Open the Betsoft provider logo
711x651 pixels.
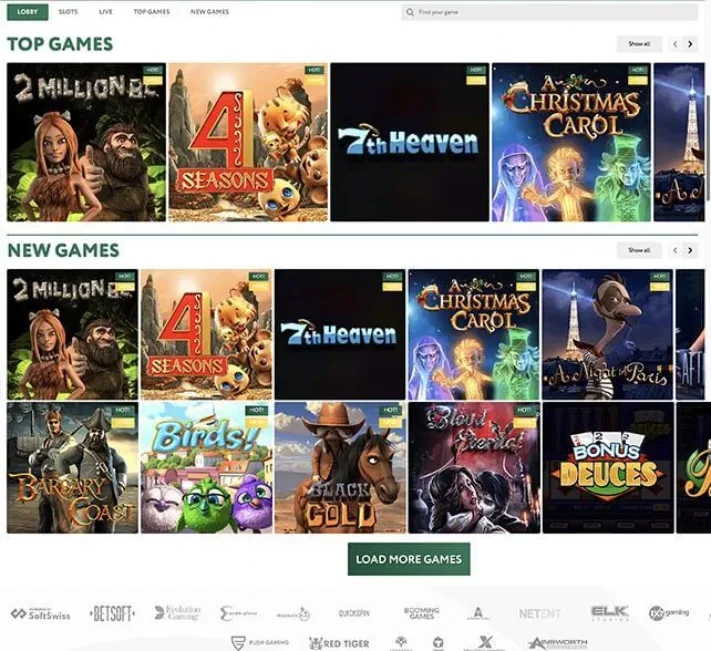click(x=112, y=614)
